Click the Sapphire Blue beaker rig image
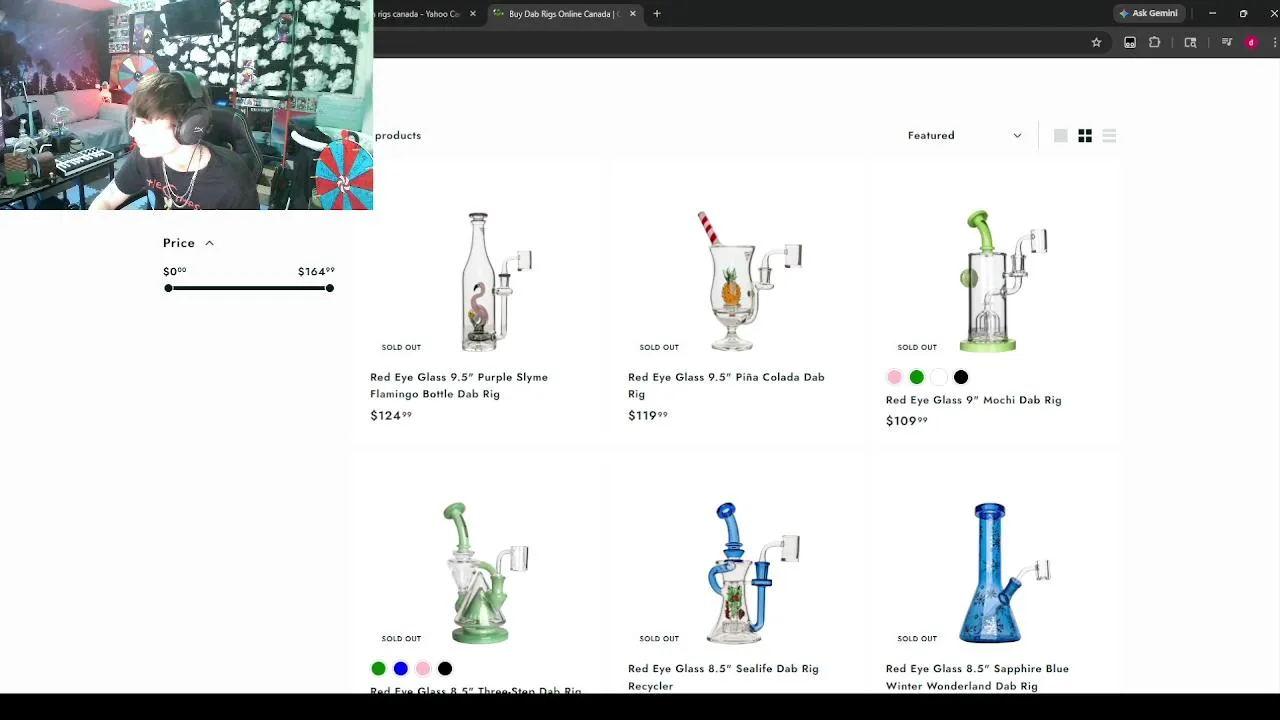1280x720 pixels. point(1005,572)
